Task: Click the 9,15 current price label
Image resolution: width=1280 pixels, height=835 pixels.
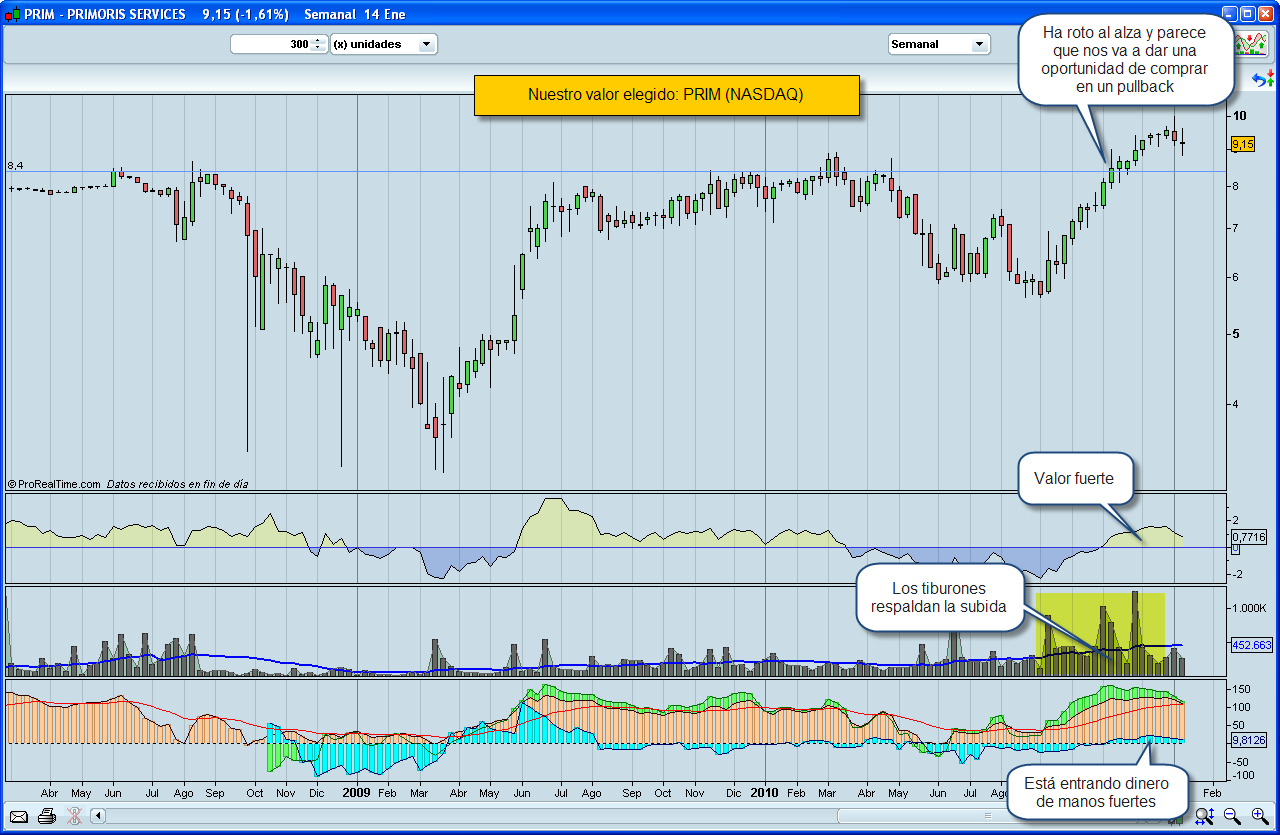Action: pyautogui.click(x=1242, y=145)
